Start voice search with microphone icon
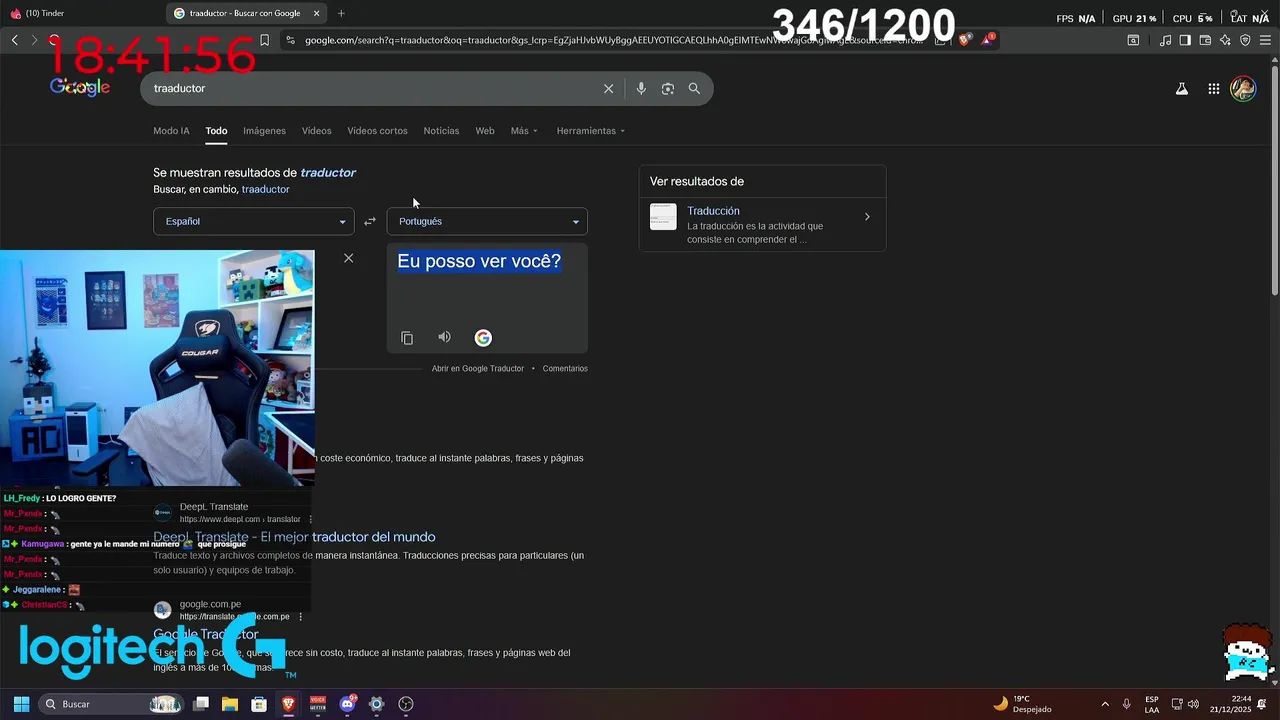 pyautogui.click(x=641, y=89)
